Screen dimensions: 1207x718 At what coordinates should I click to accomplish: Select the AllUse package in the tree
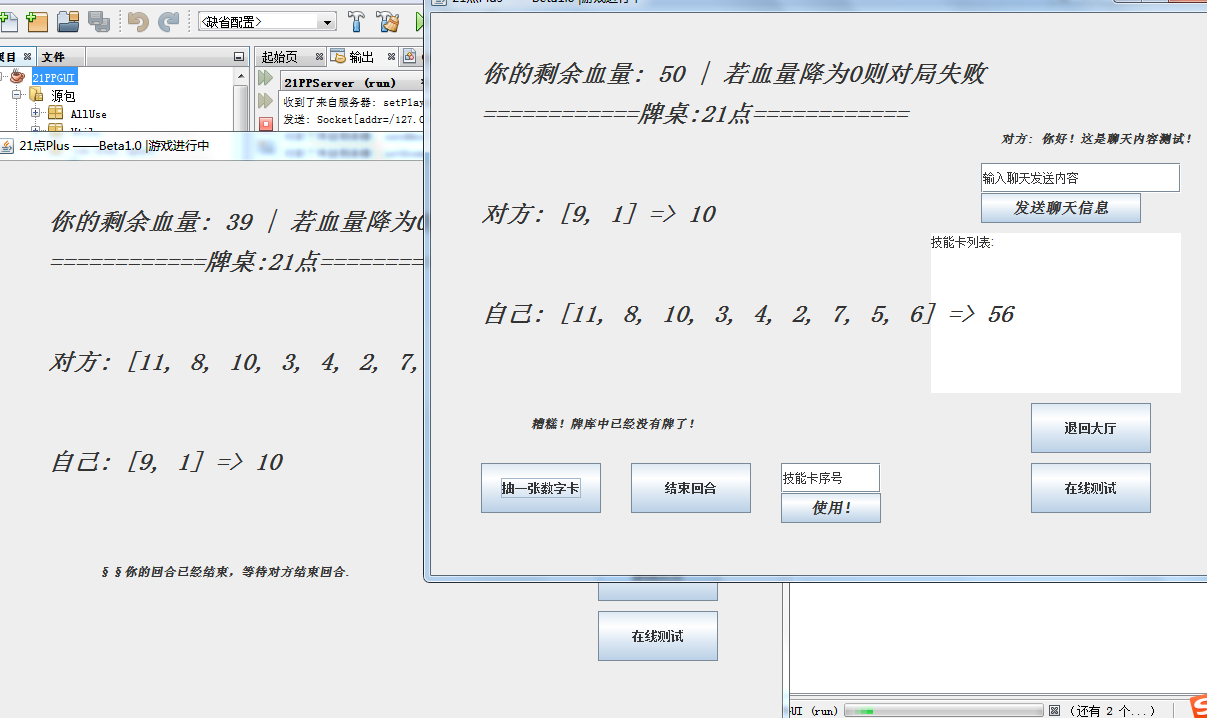(88, 114)
